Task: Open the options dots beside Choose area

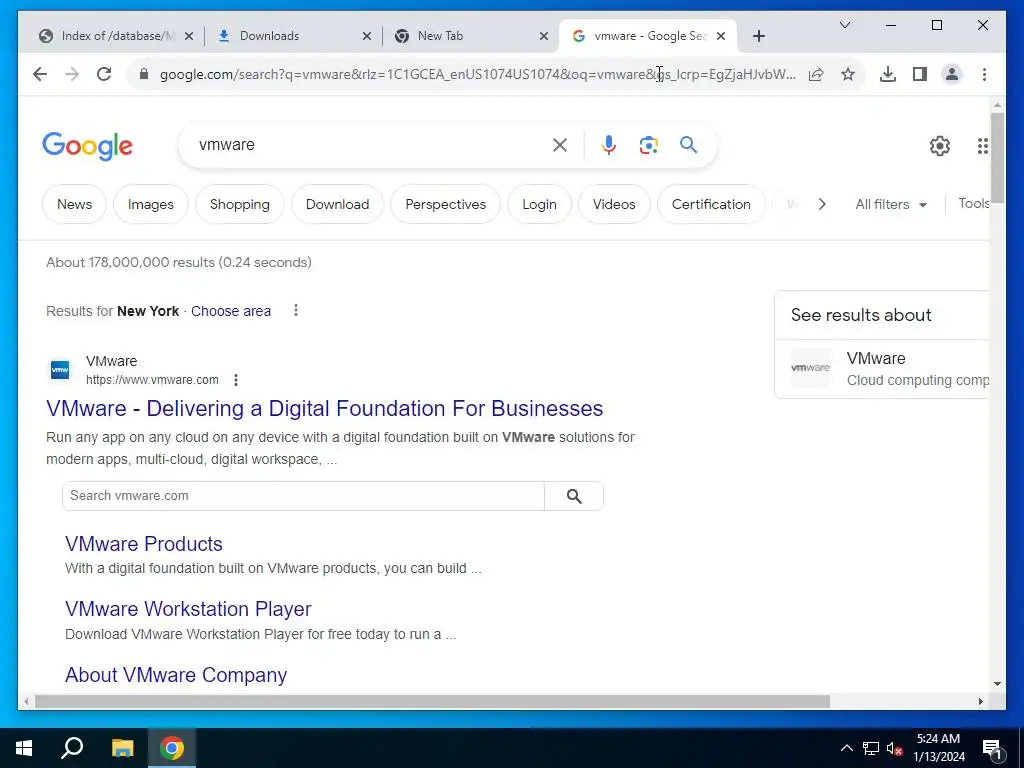Action: [x=296, y=310]
